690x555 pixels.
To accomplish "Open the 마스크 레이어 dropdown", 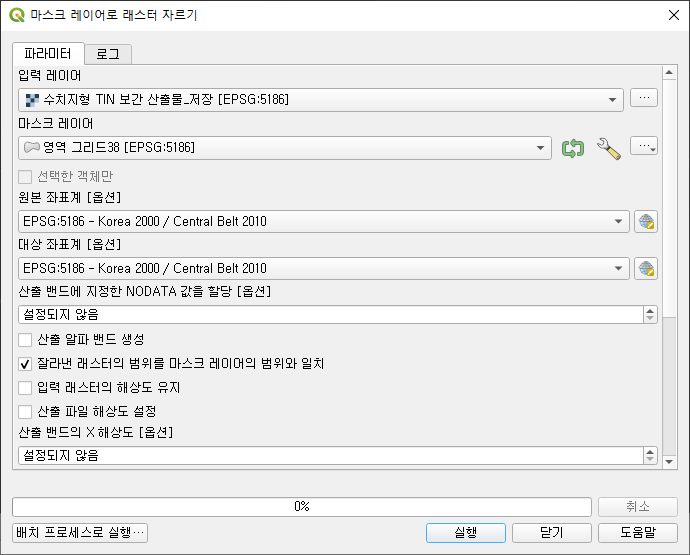I will coord(285,148).
